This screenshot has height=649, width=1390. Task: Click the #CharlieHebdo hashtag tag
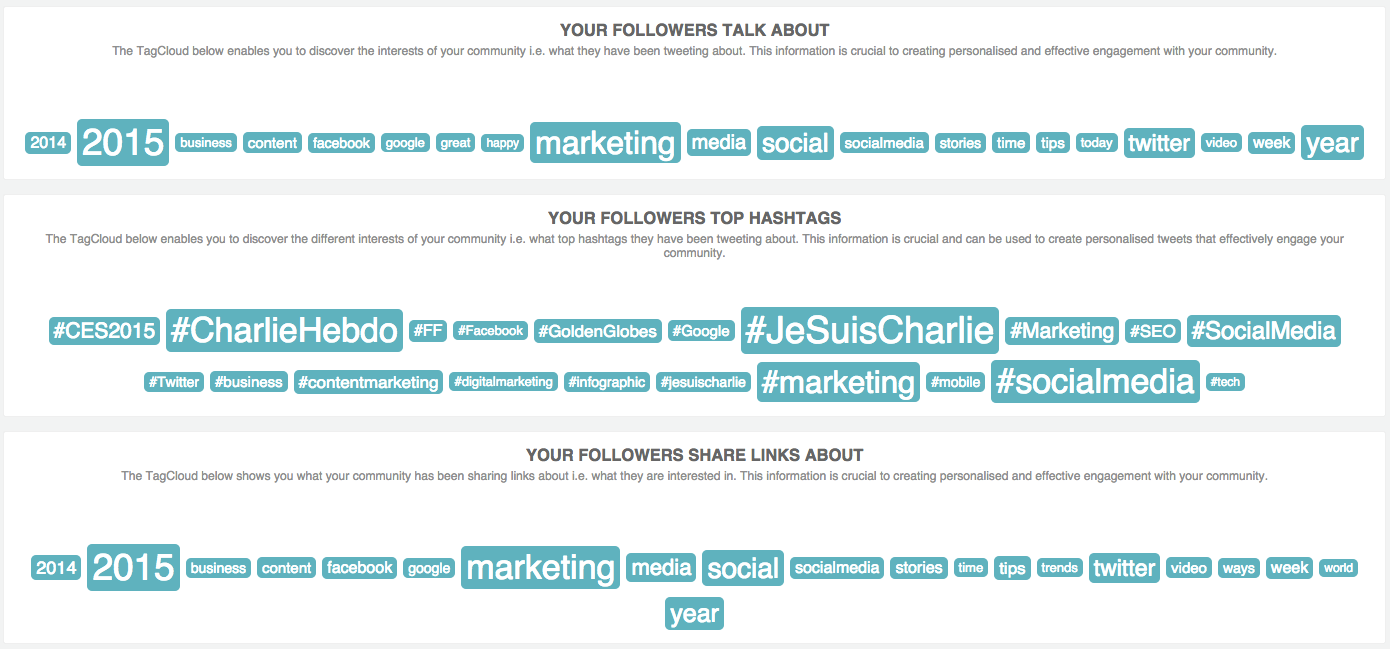284,331
